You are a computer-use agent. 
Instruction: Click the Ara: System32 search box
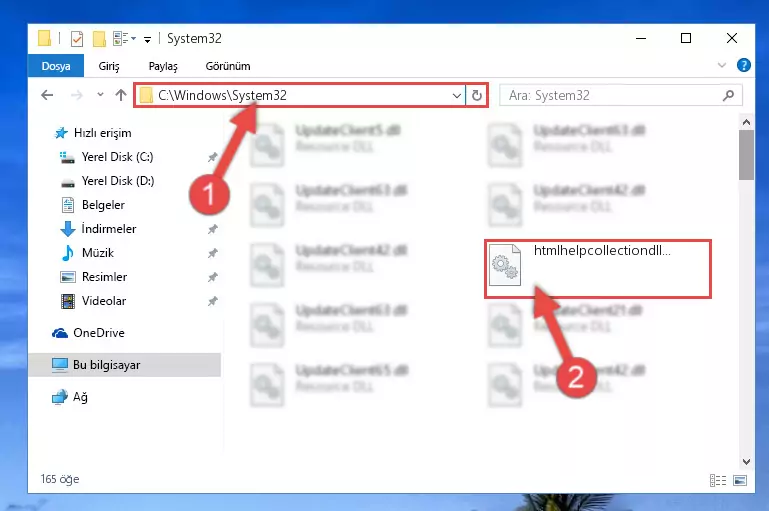pyautogui.click(x=620, y=95)
